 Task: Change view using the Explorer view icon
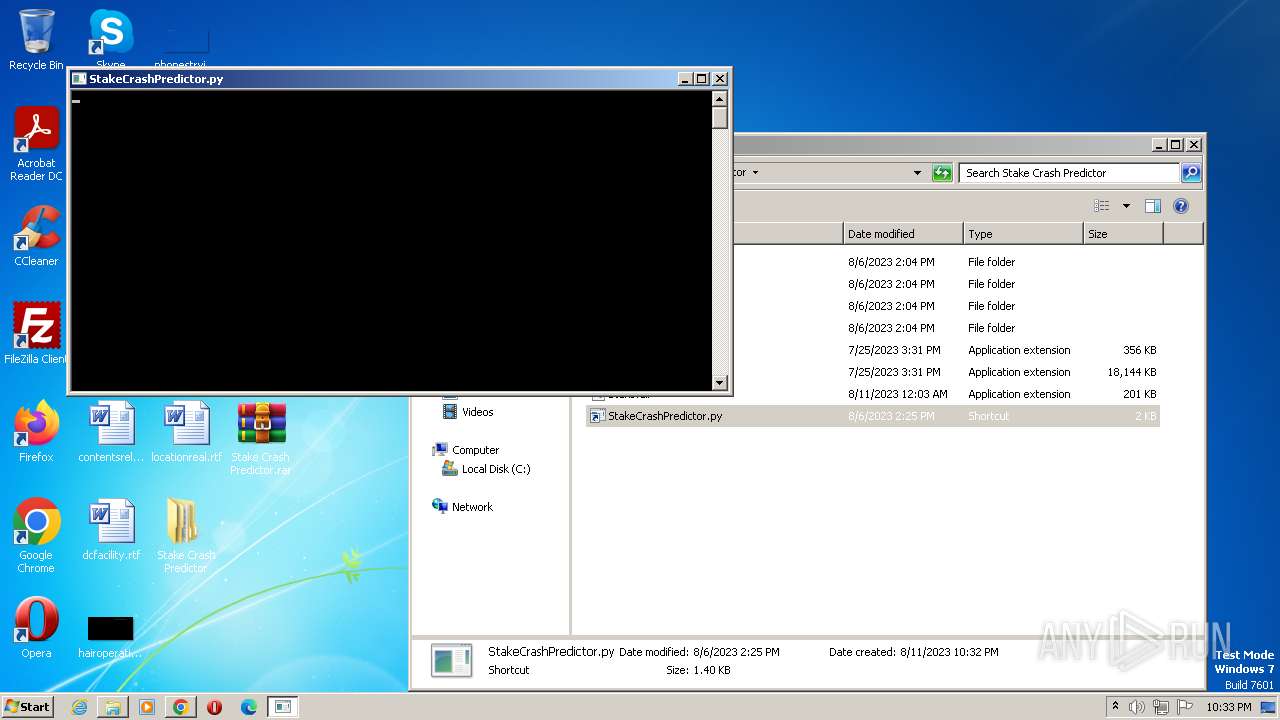(1101, 206)
